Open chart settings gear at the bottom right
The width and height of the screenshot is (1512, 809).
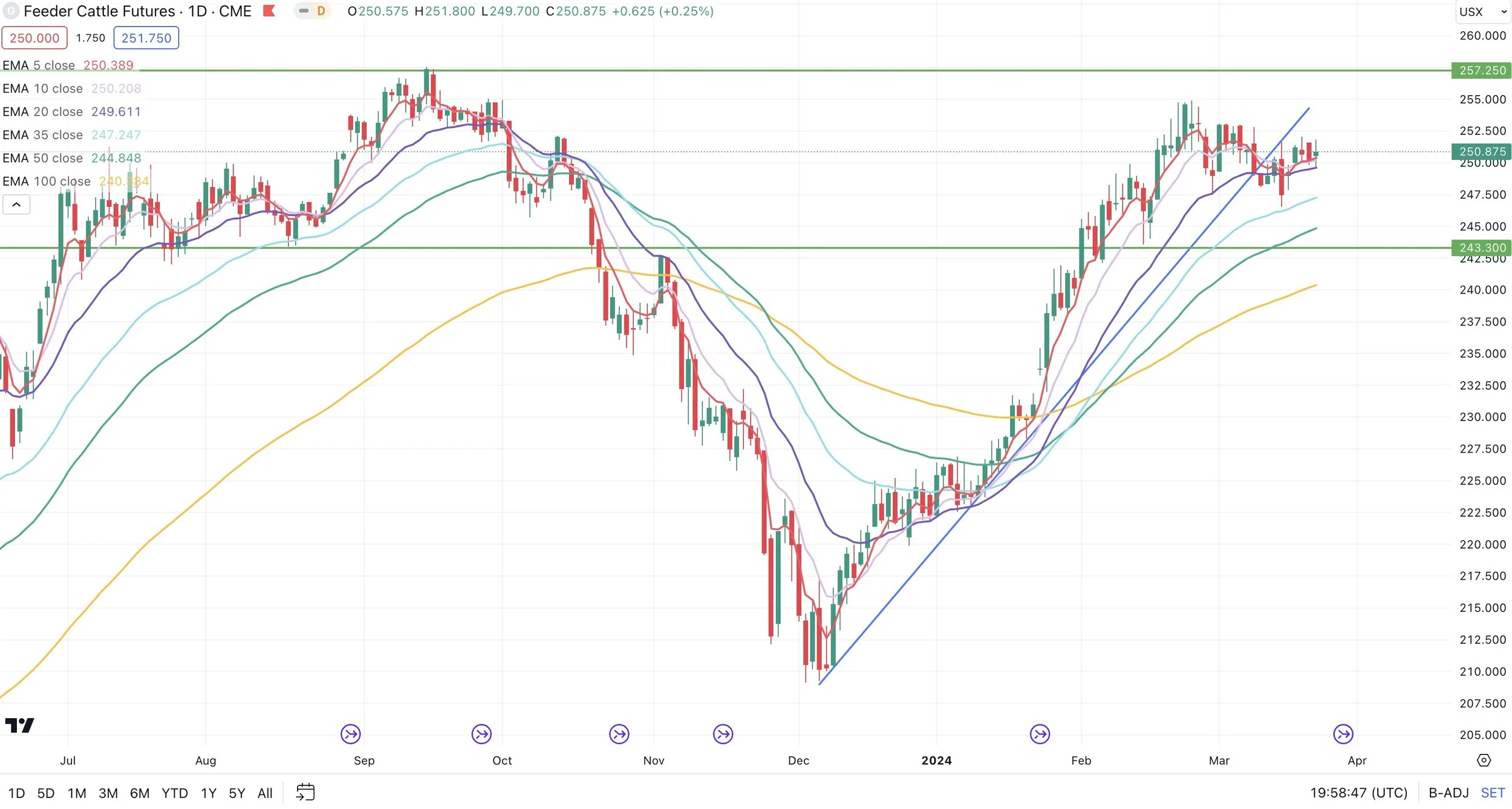tap(1484, 761)
